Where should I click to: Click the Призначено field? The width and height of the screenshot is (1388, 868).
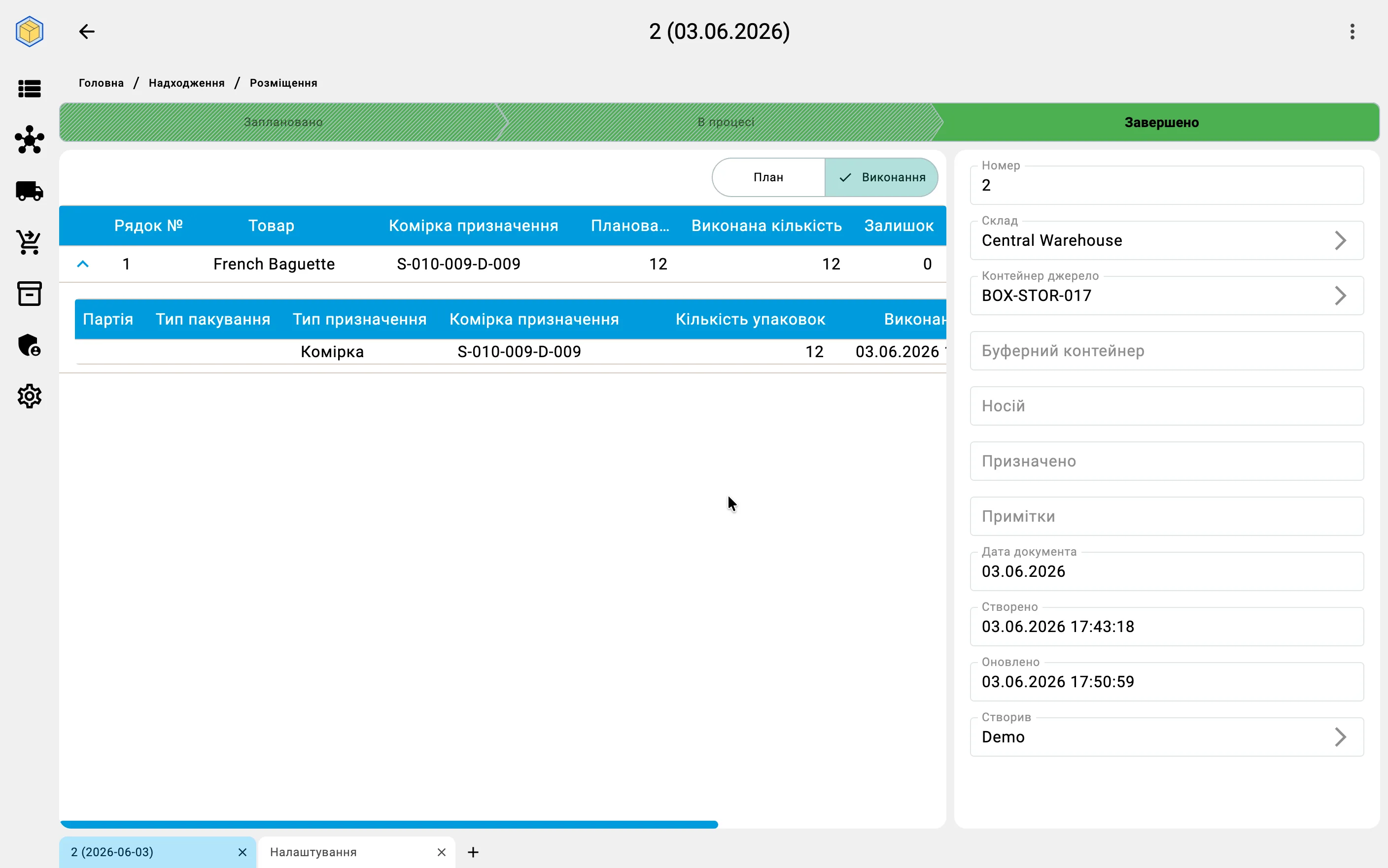click(x=1167, y=461)
